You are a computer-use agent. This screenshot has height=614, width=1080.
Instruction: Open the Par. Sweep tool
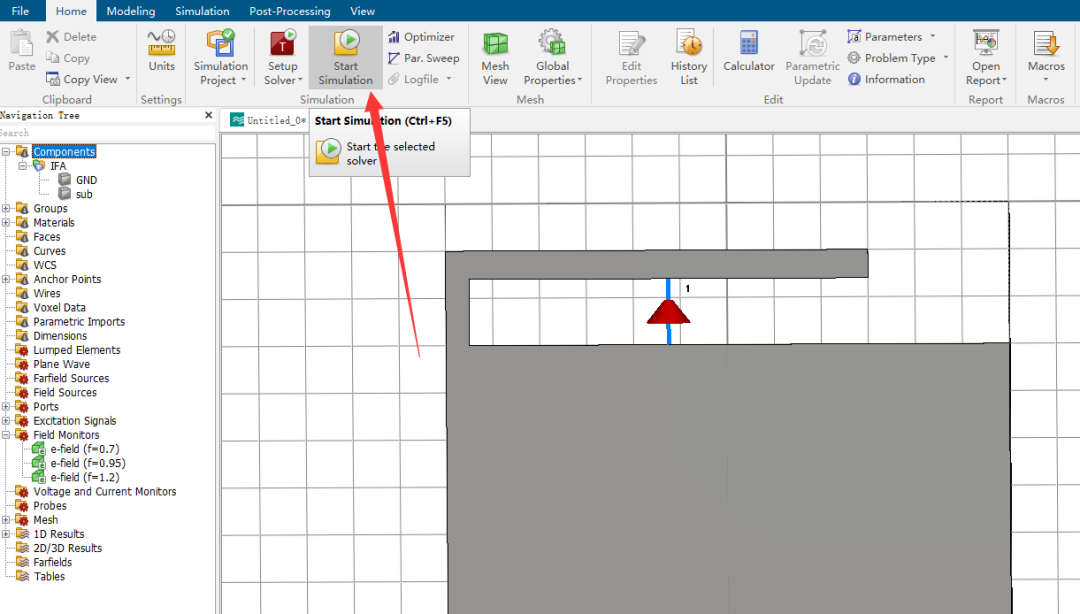click(x=423, y=58)
